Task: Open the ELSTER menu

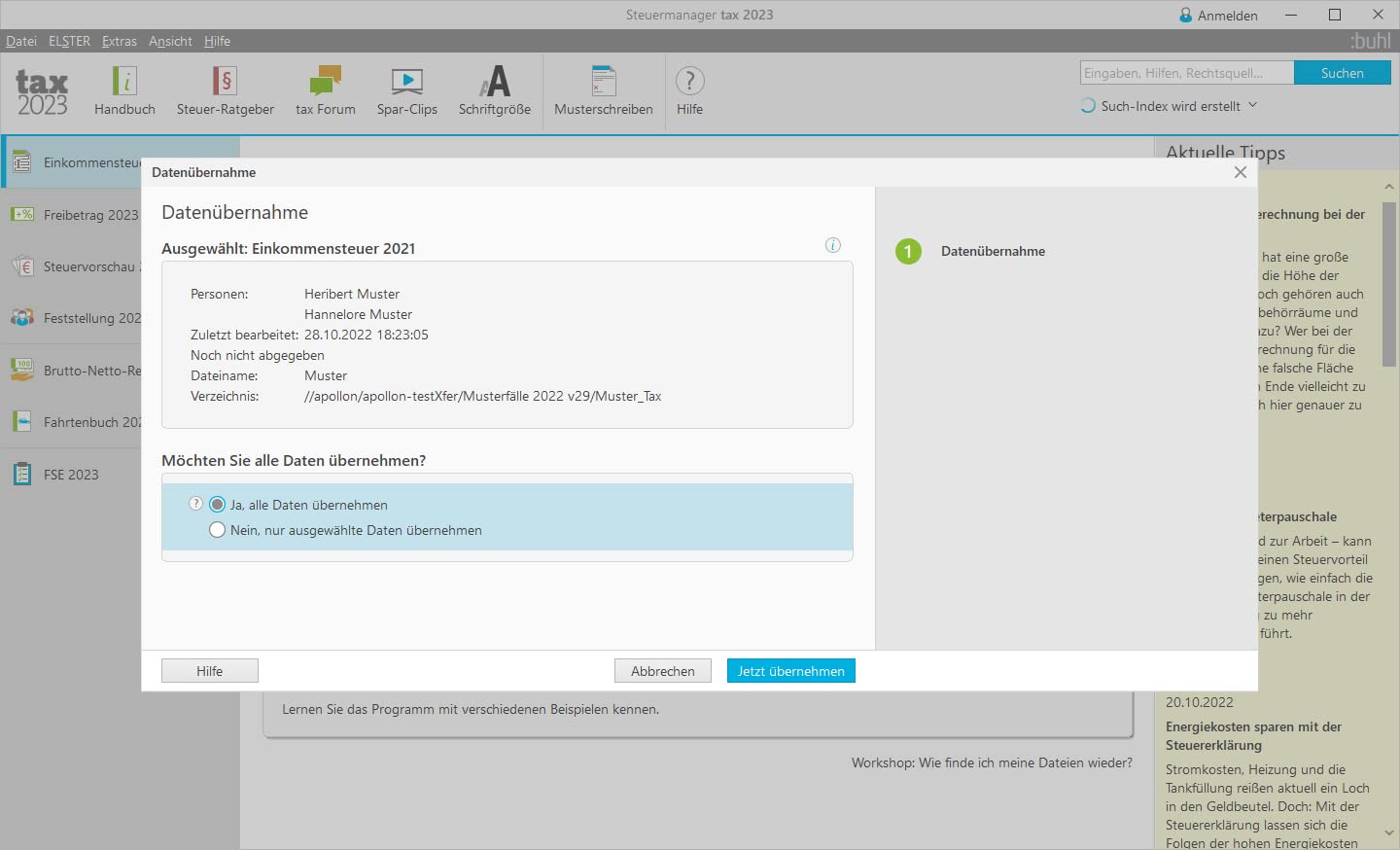Action: pos(69,41)
